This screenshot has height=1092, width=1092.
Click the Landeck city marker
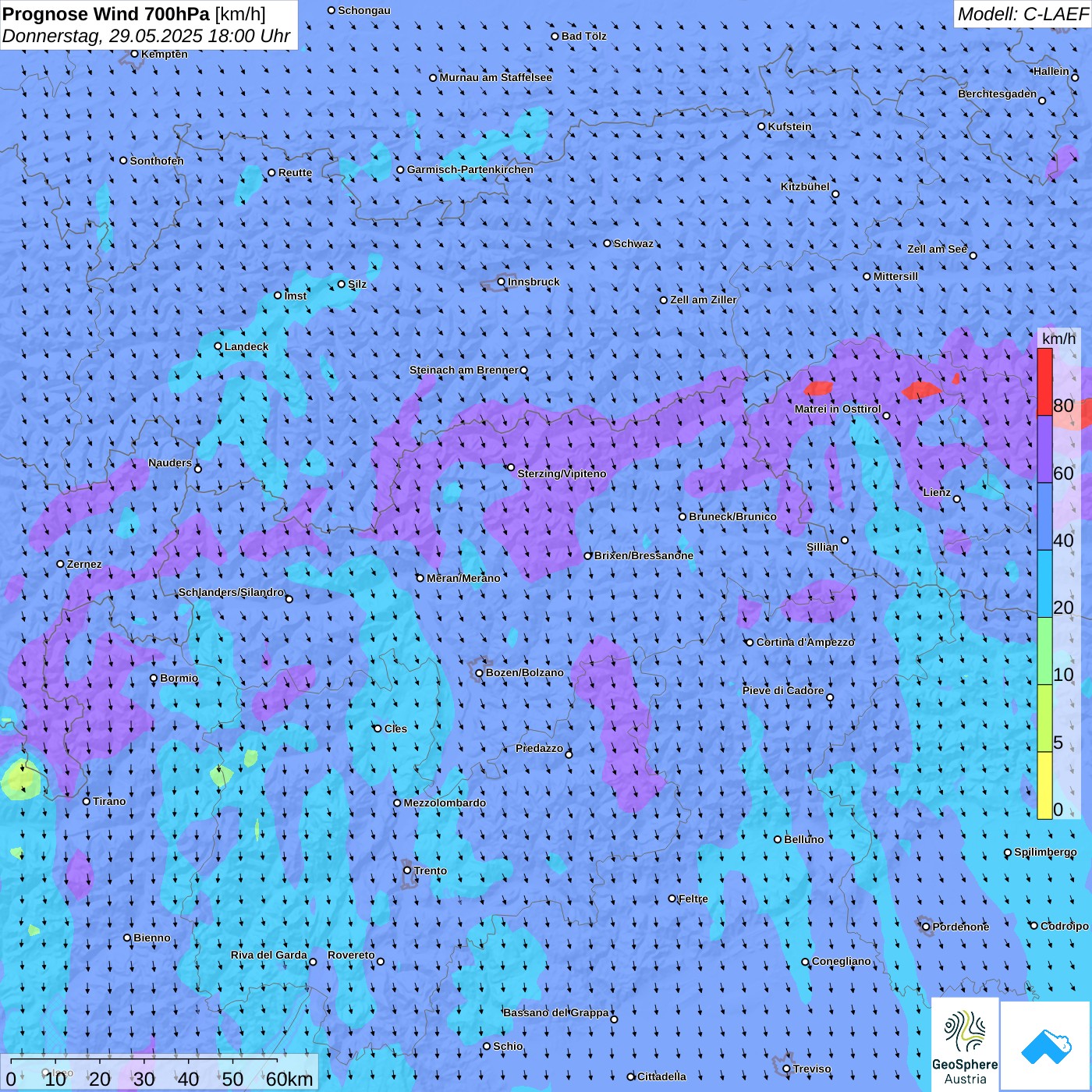(218, 346)
